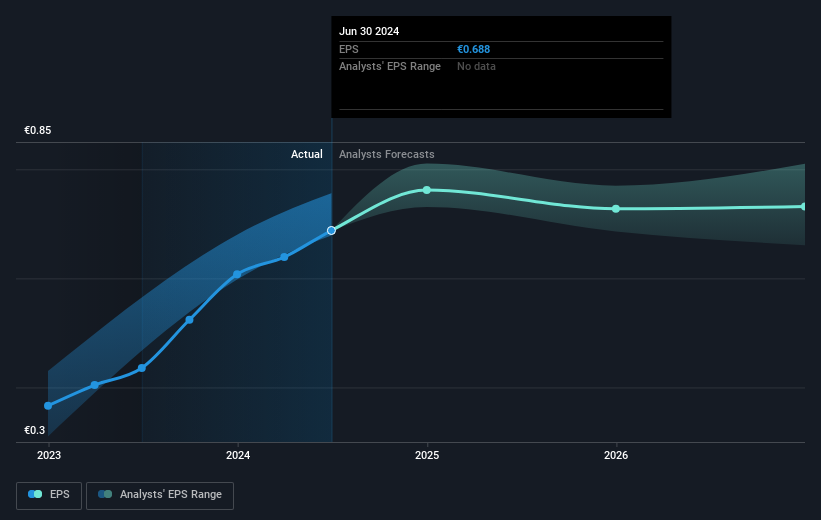Click the Jun 30 2024 tooltip date
Screen dimensions: 821x520
[369, 31]
